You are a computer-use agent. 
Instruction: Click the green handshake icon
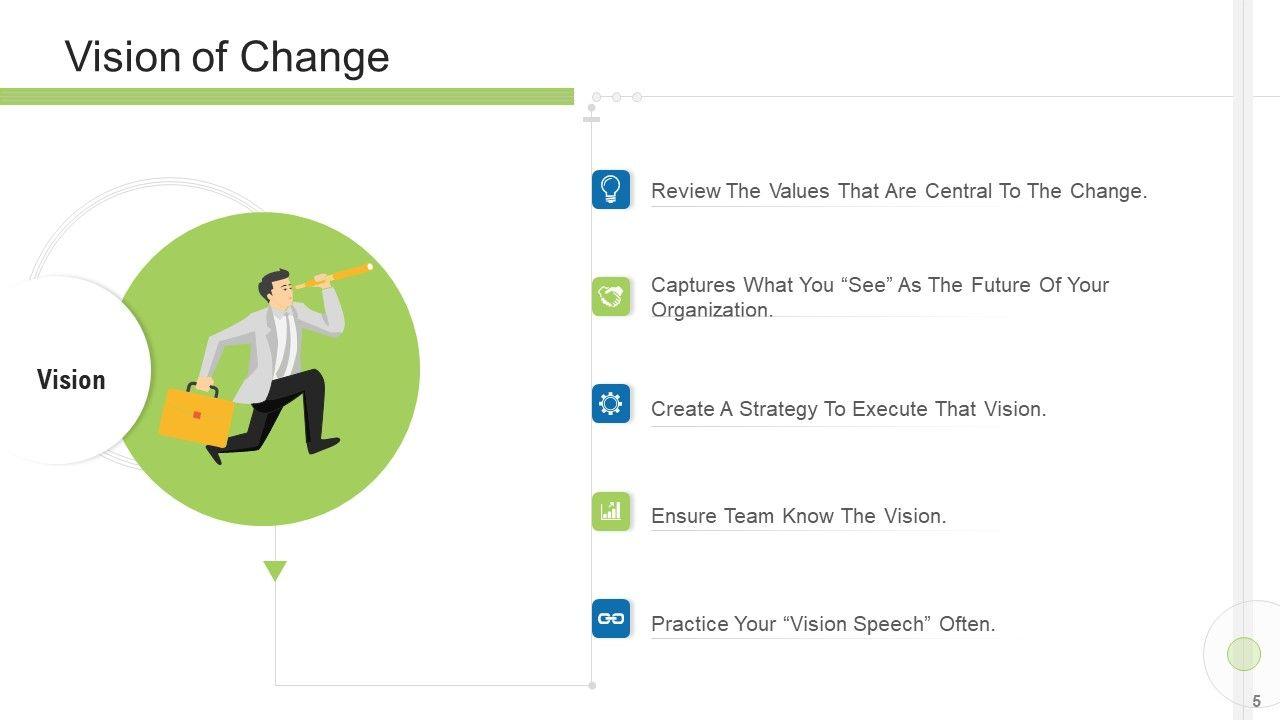pos(611,296)
